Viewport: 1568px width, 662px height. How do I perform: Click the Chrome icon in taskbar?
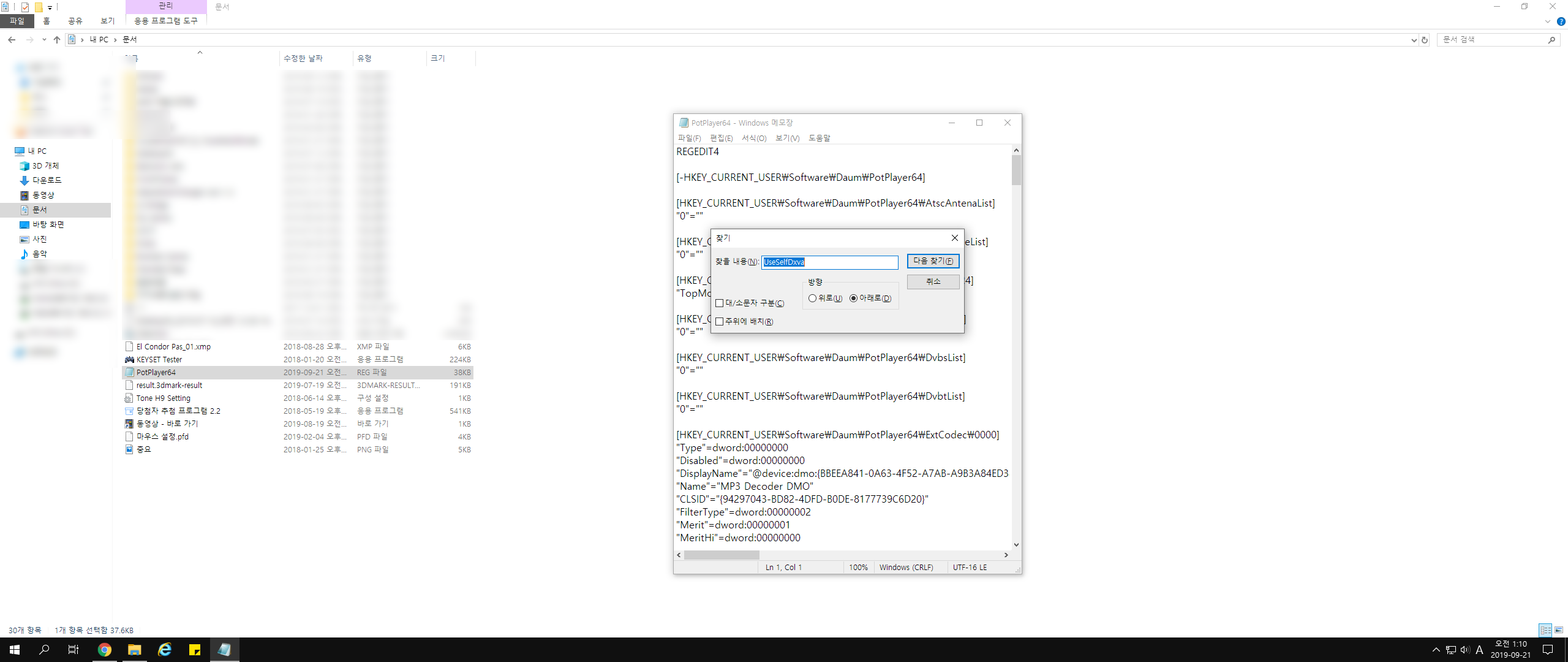[x=105, y=650]
